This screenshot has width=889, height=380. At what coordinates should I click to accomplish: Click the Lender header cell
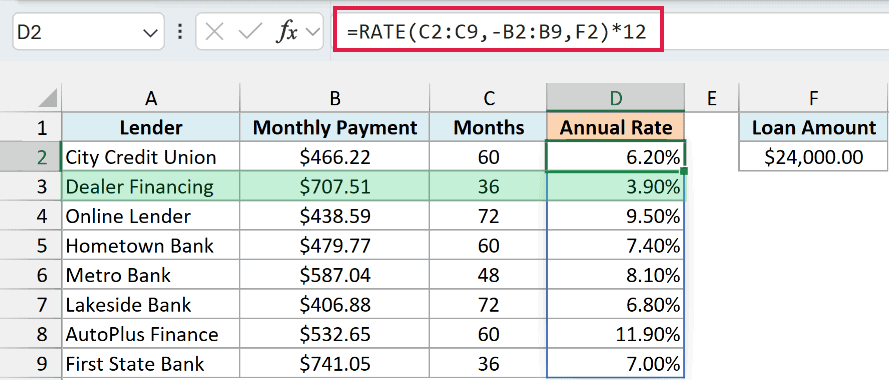[150, 128]
